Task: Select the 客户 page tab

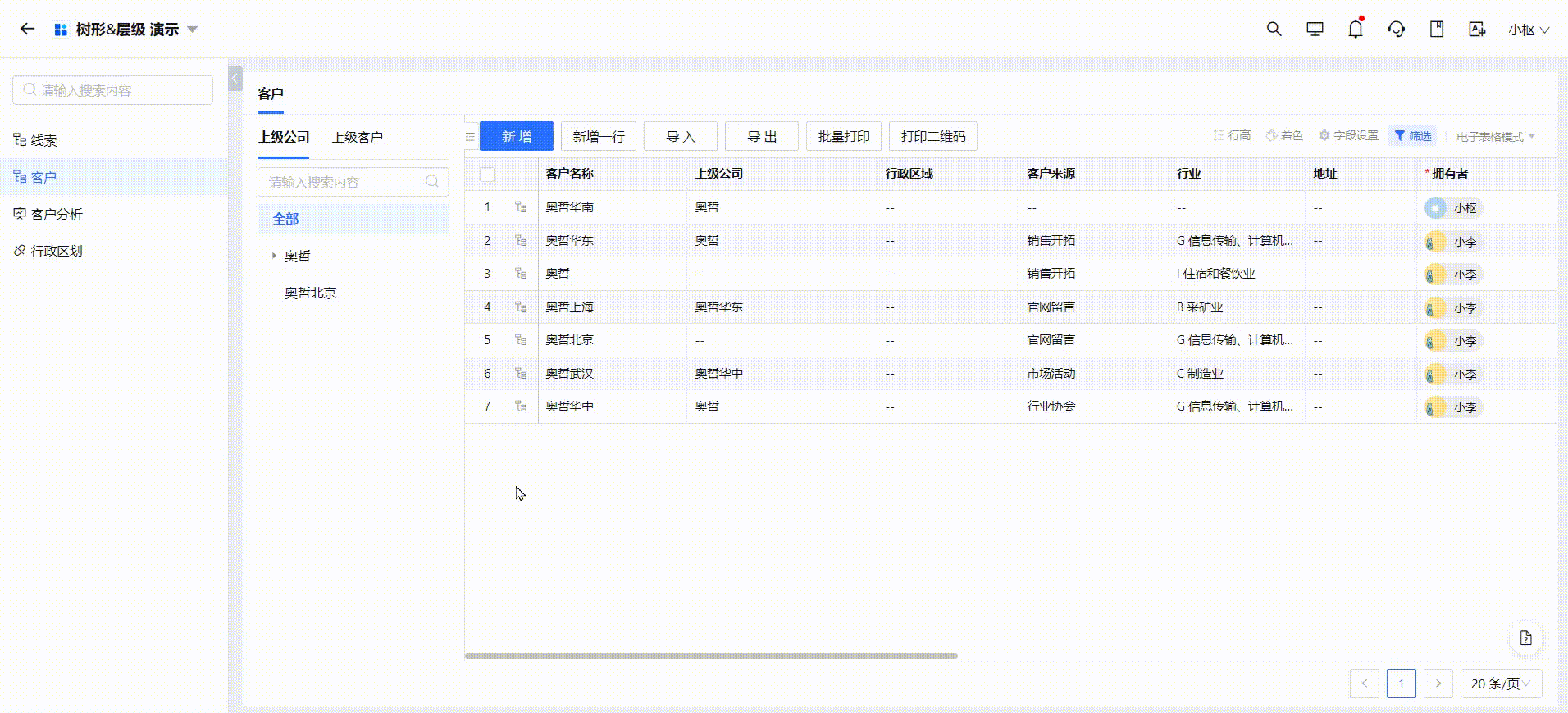Action: (271, 94)
